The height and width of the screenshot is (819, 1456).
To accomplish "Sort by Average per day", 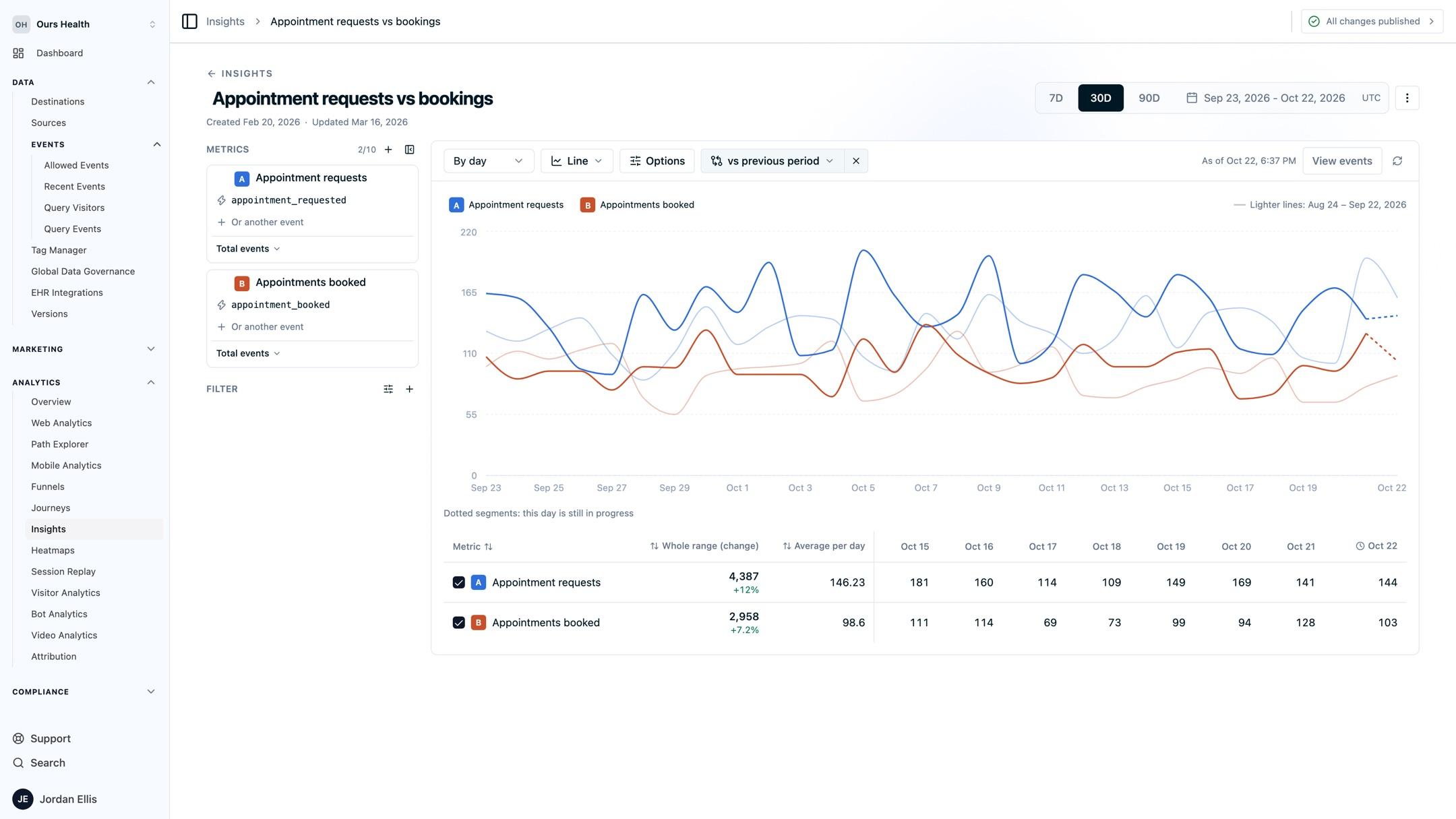I will click(x=824, y=546).
